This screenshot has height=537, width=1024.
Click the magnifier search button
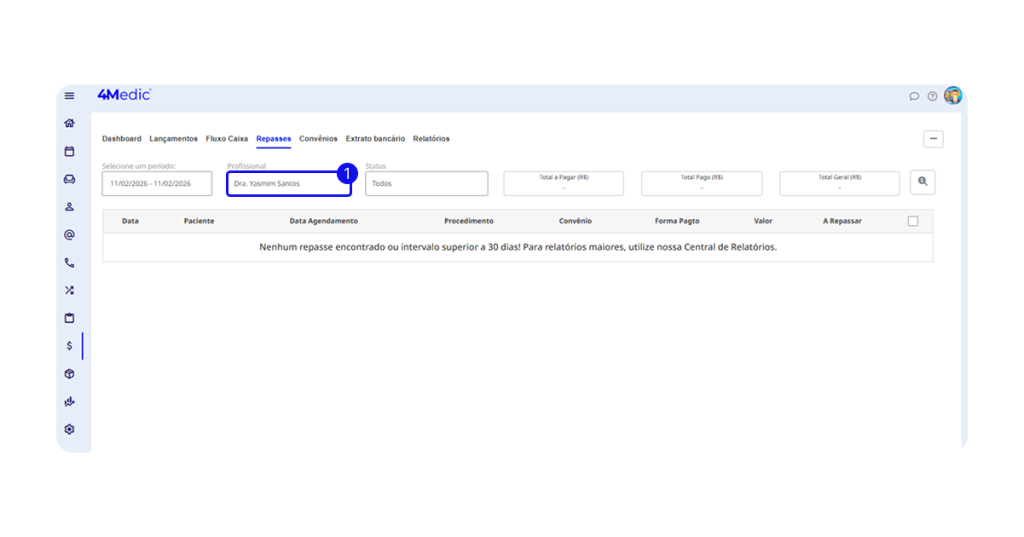[922, 182]
